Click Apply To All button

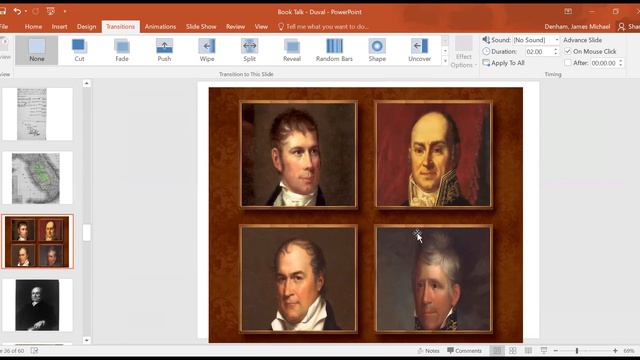pyautogui.click(x=504, y=63)
